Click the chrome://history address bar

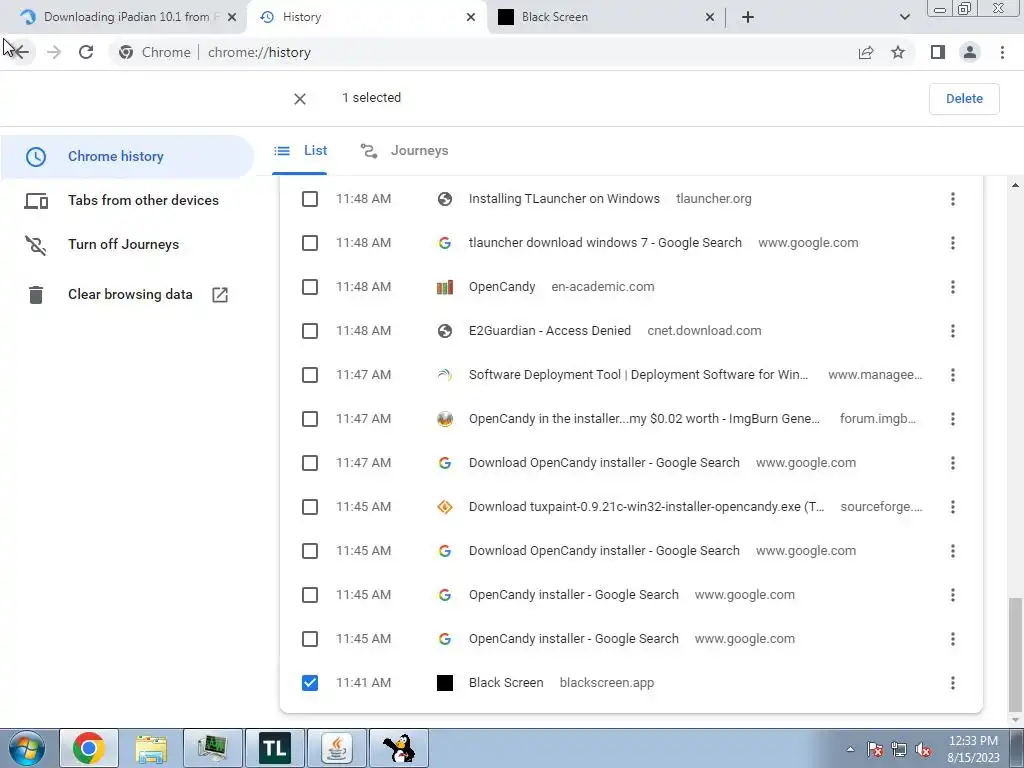click(480, 52)
